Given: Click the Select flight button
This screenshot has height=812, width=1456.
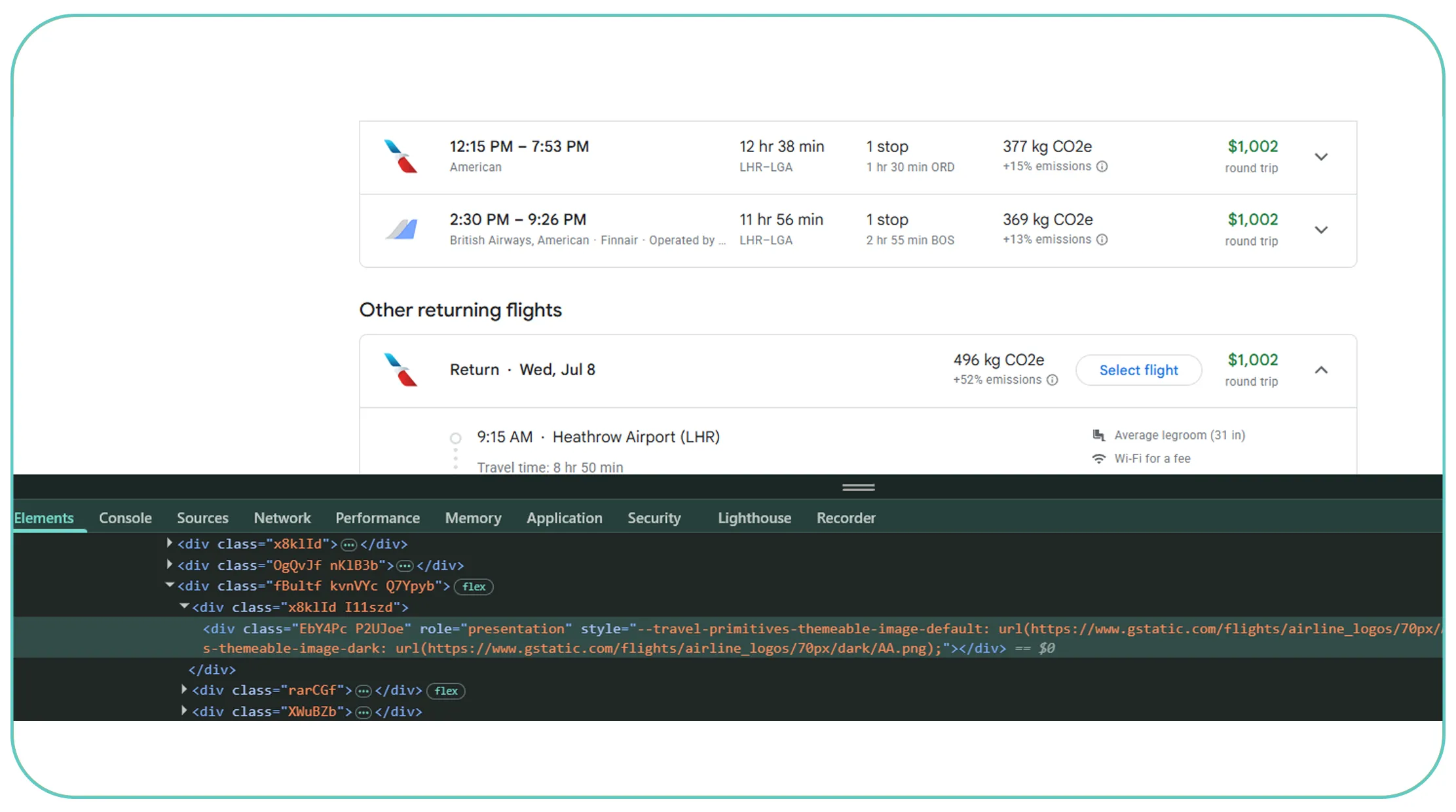Looking at the screenshot, I should click(1139, 371).
